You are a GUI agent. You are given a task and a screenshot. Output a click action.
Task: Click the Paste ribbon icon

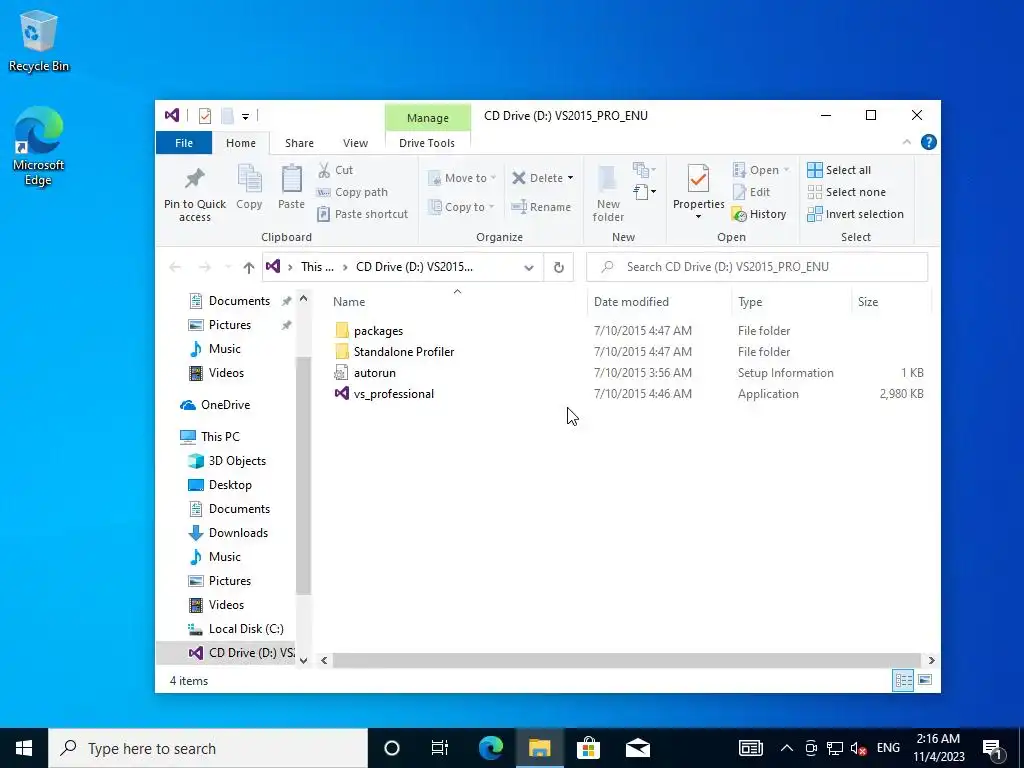[x=291, y=178]
